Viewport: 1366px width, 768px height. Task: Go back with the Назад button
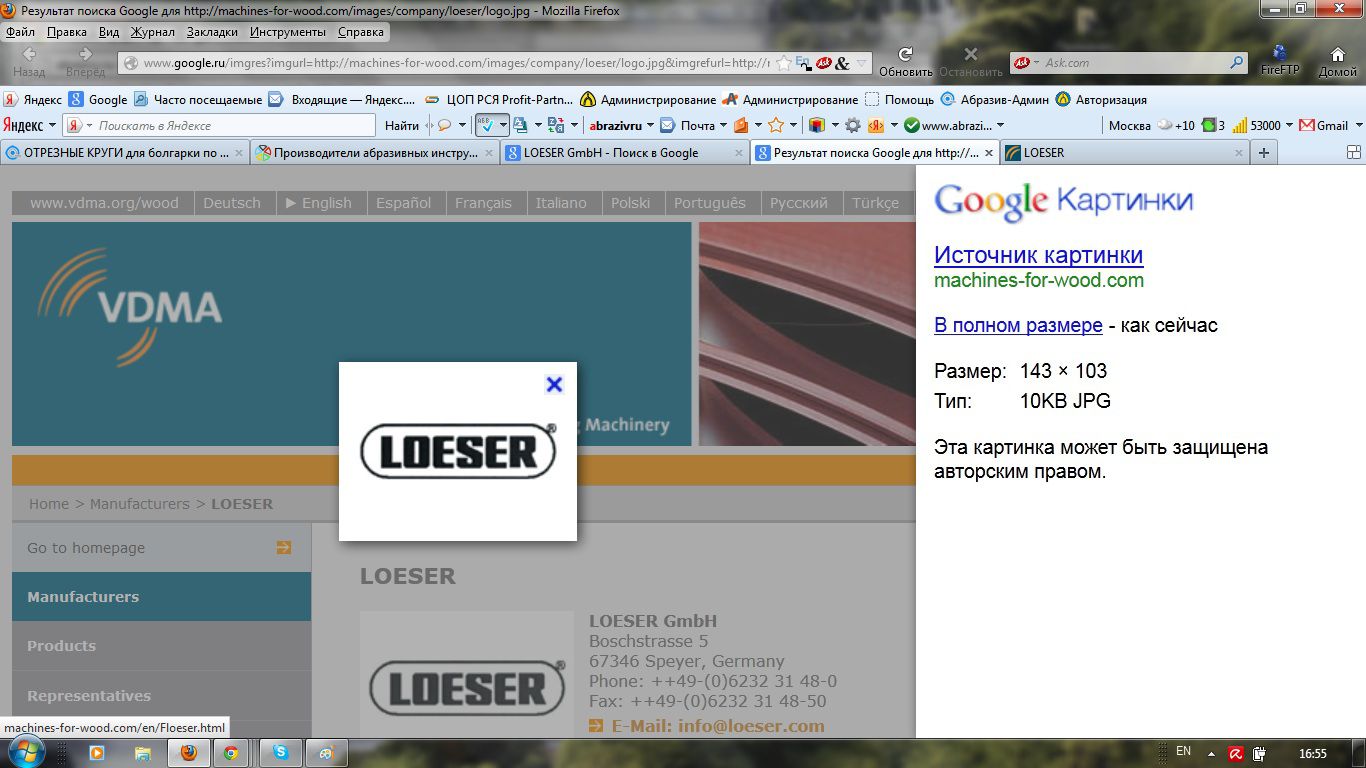coord(28,61)
